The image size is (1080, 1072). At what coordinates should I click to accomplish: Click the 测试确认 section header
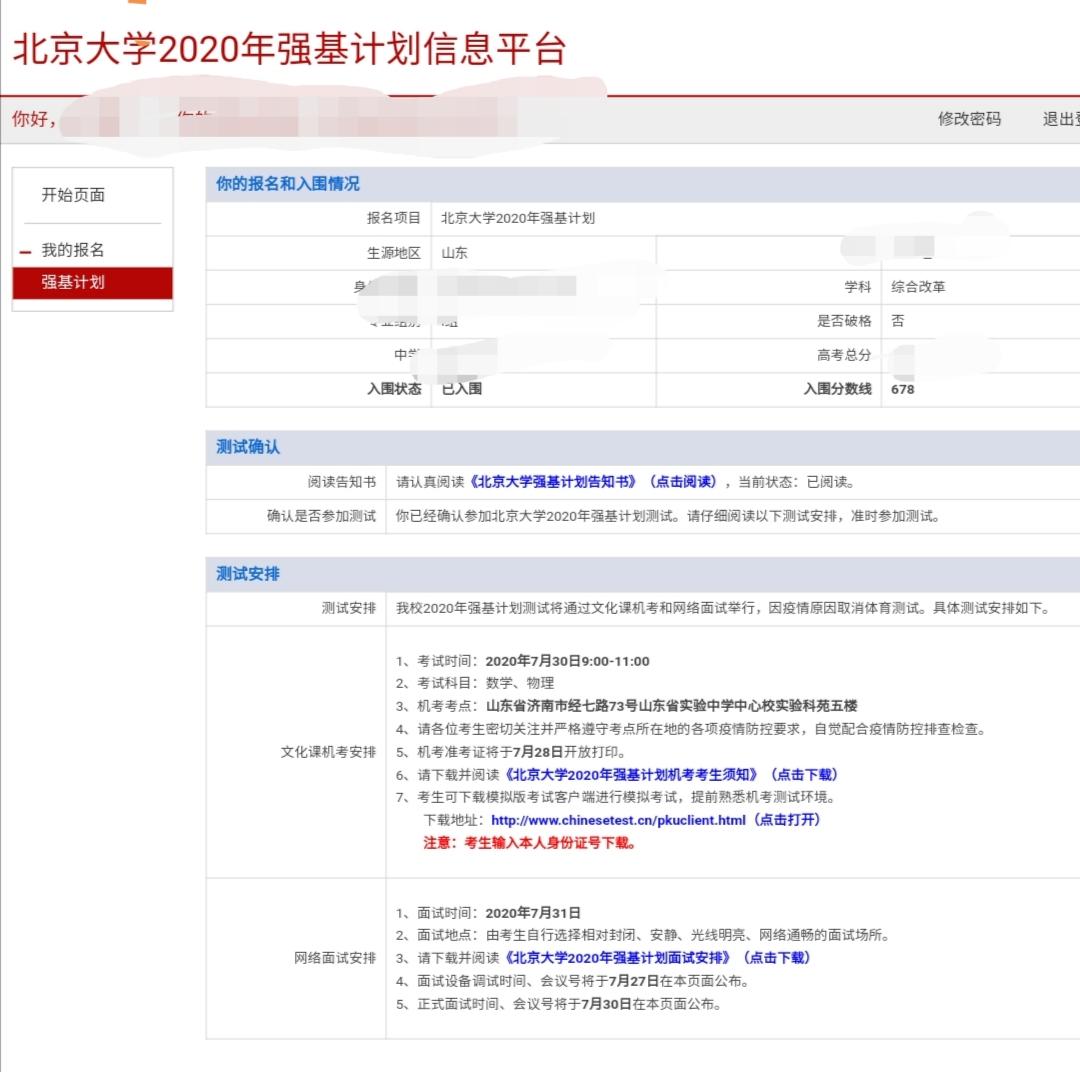pos(248,447)
